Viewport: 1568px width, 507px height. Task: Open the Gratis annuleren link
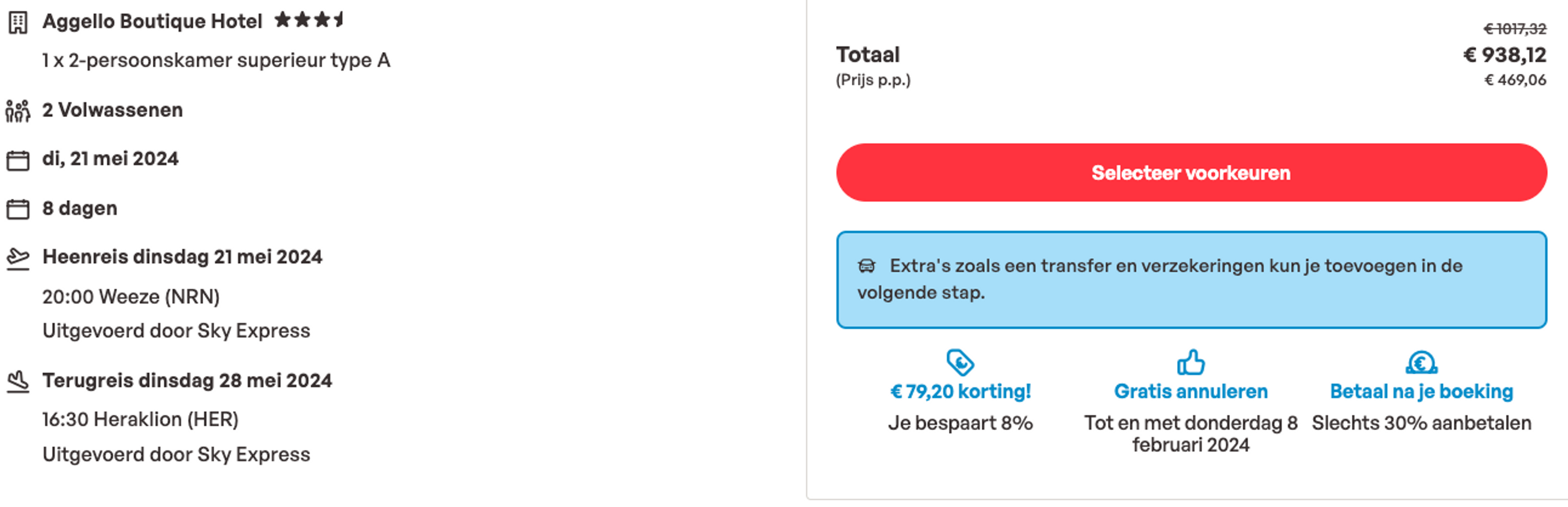click(x=1190, y=391)
